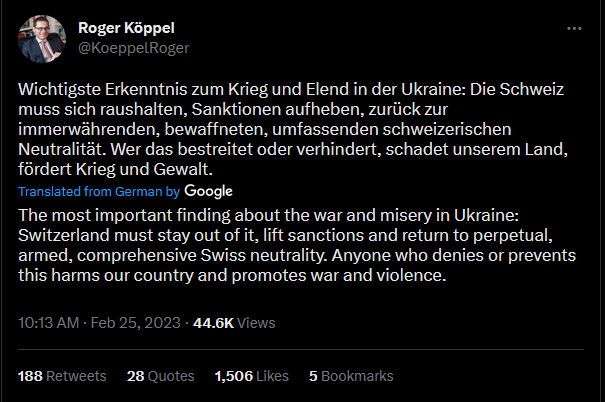Open the 10:13 AM timestamp link

click(49, 323)
